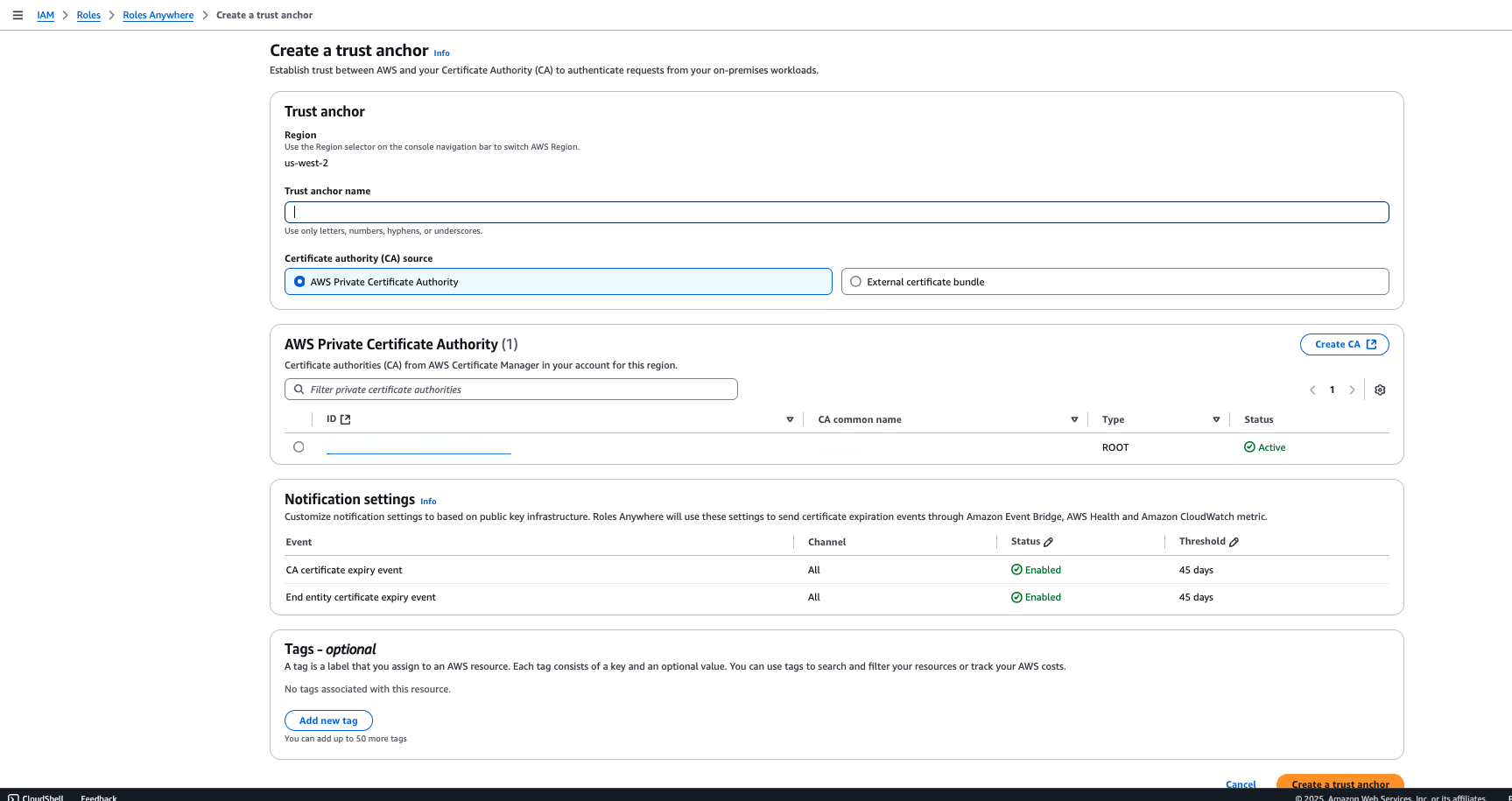The height and width of the screenshot is (801, 1512).
Task: Open table preferences gear for certificate authorities
Action: [x=1380, y=390]
